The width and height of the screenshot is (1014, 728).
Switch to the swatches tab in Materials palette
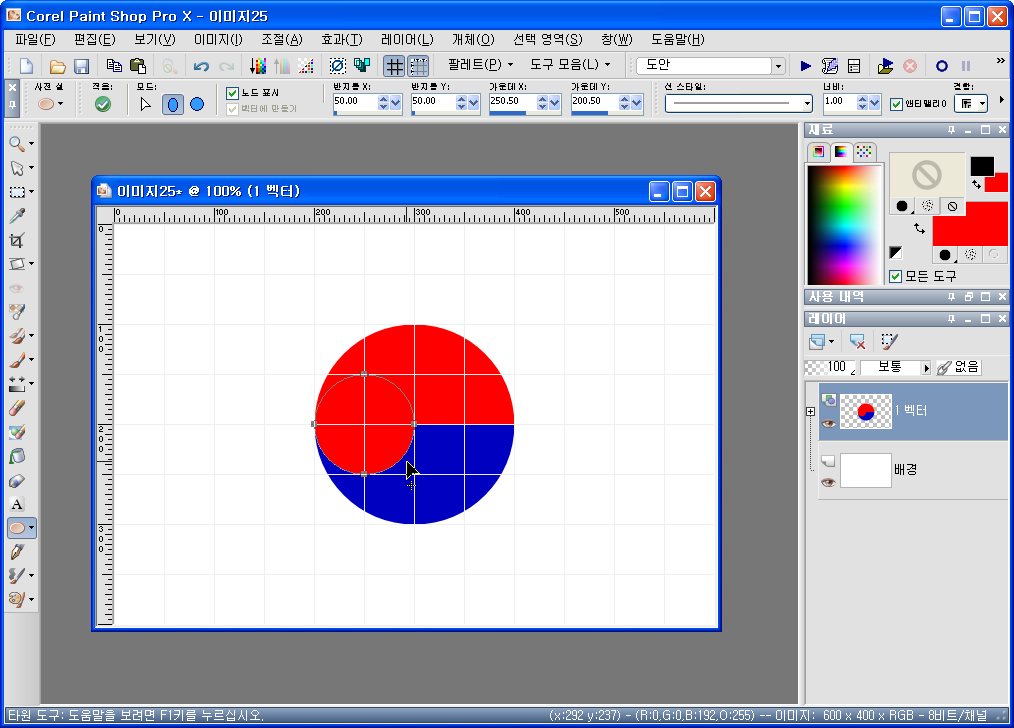(x=864, y=150)
